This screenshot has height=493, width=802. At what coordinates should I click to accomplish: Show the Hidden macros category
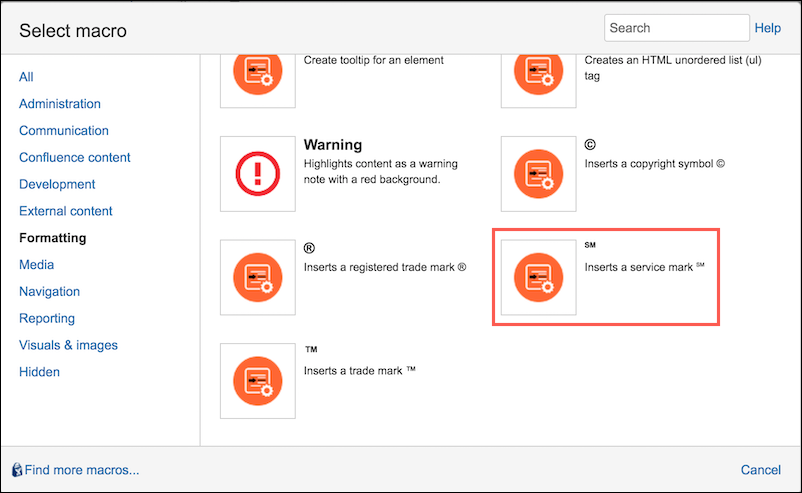coord(39,372)
